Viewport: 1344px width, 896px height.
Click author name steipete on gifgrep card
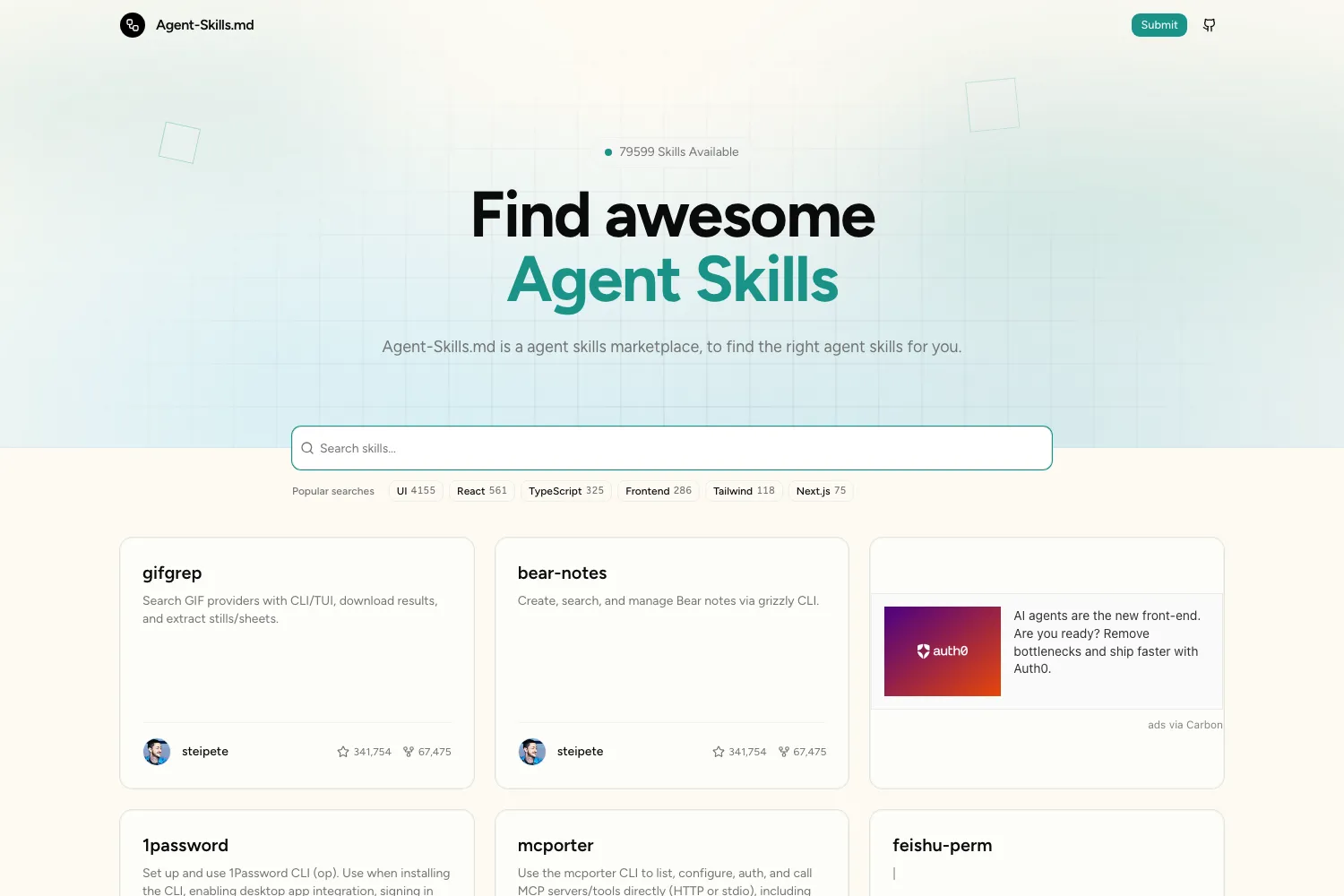205,752
